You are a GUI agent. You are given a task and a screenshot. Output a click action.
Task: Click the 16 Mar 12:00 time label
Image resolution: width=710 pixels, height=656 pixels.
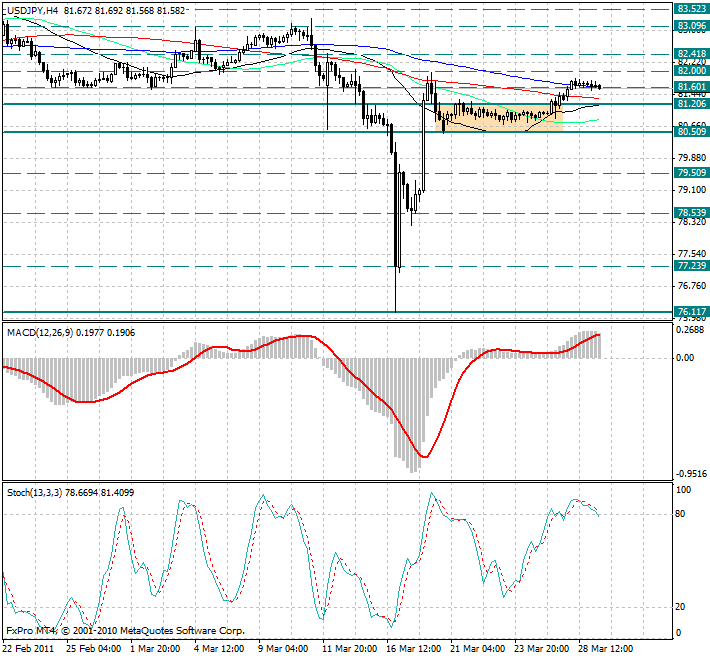414,649
